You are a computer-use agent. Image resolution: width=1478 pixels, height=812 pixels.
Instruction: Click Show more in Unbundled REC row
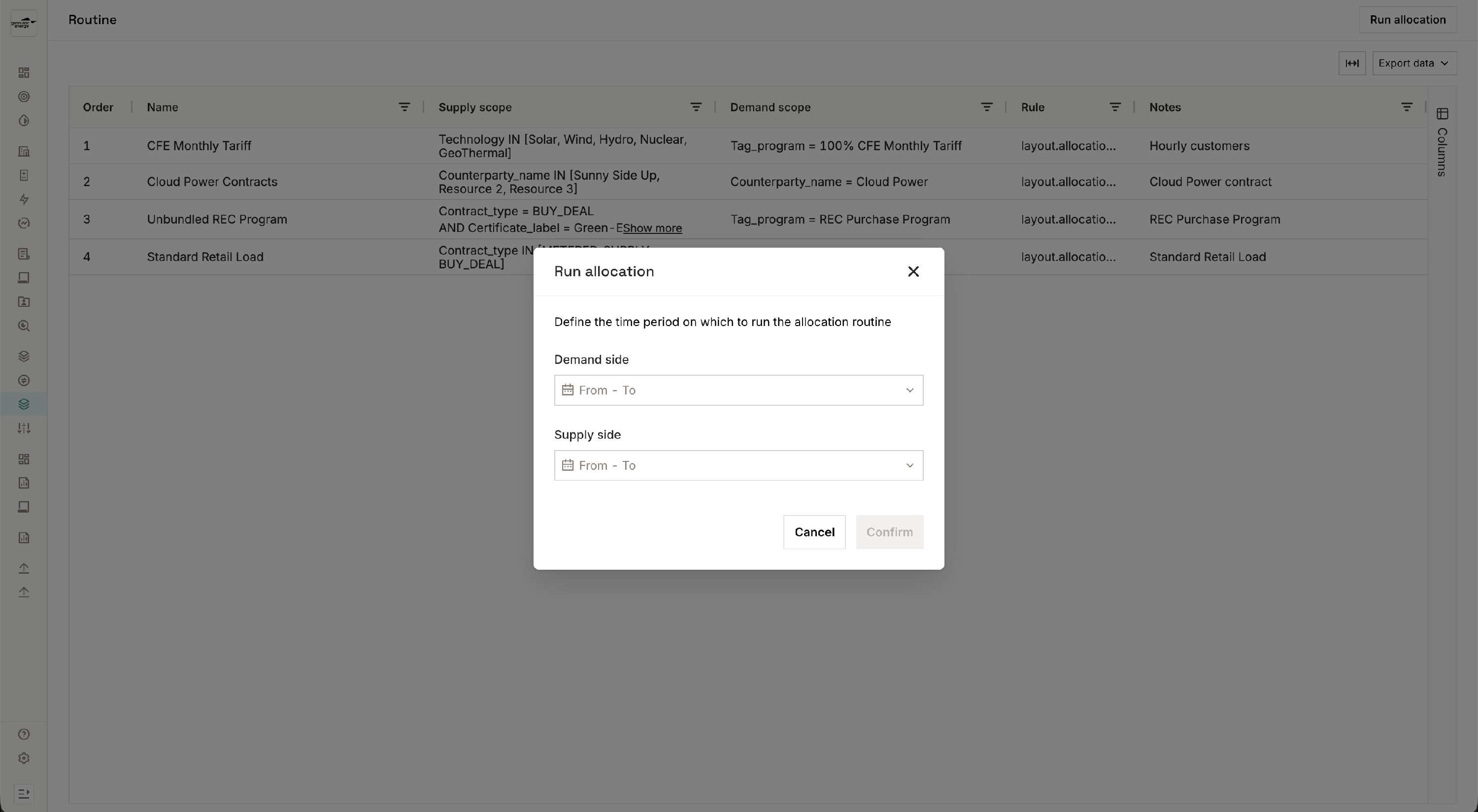(x=652, y=228)
